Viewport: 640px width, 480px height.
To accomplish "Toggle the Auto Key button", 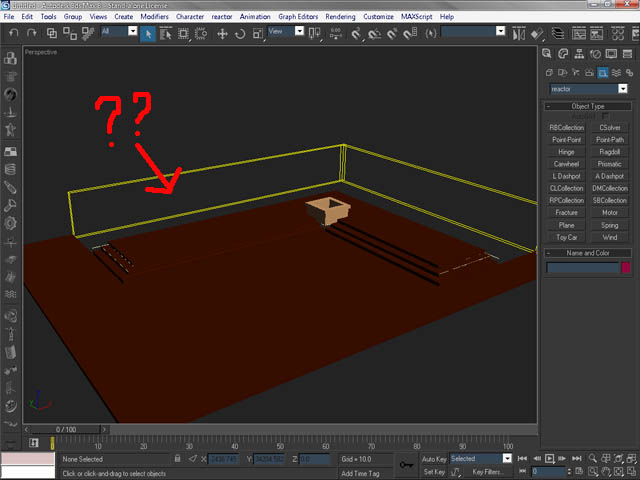I will 434,459.
